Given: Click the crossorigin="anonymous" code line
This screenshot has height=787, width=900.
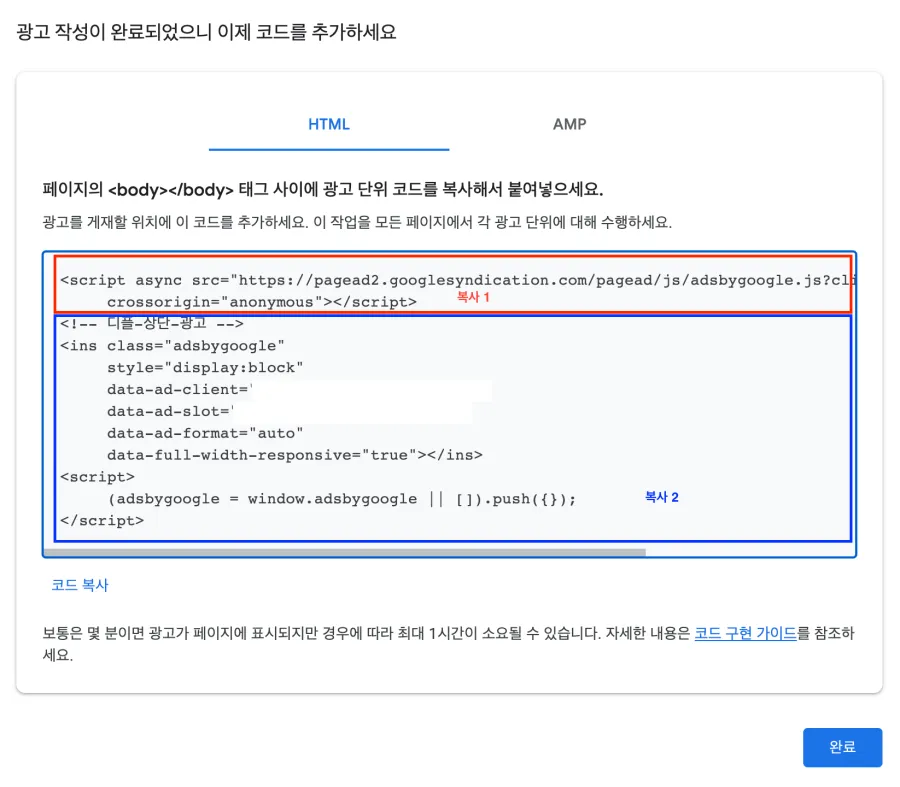Looking at the screenshot, I should [x=262, y=302].
